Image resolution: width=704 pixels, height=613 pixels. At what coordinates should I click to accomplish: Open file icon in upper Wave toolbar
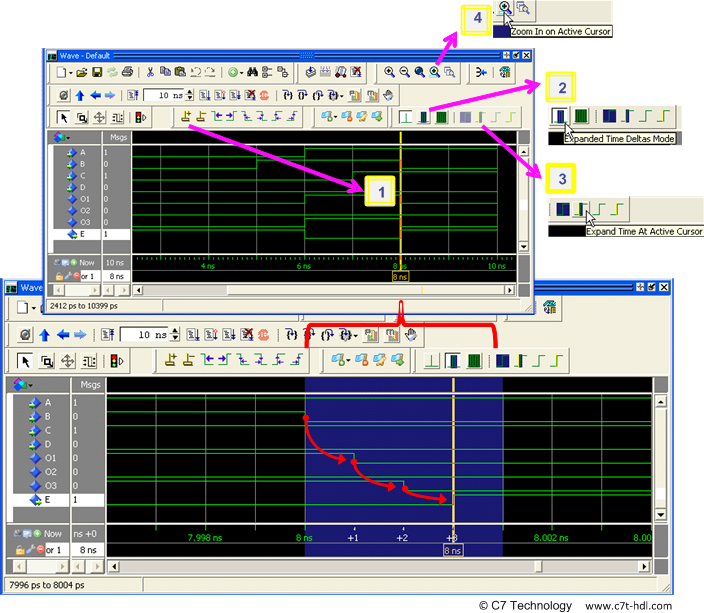click(x=81, y=72)
